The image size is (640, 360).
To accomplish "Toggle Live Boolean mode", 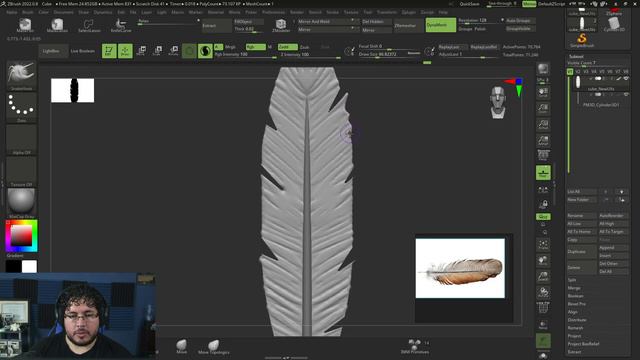I will [x=82, y=51].
